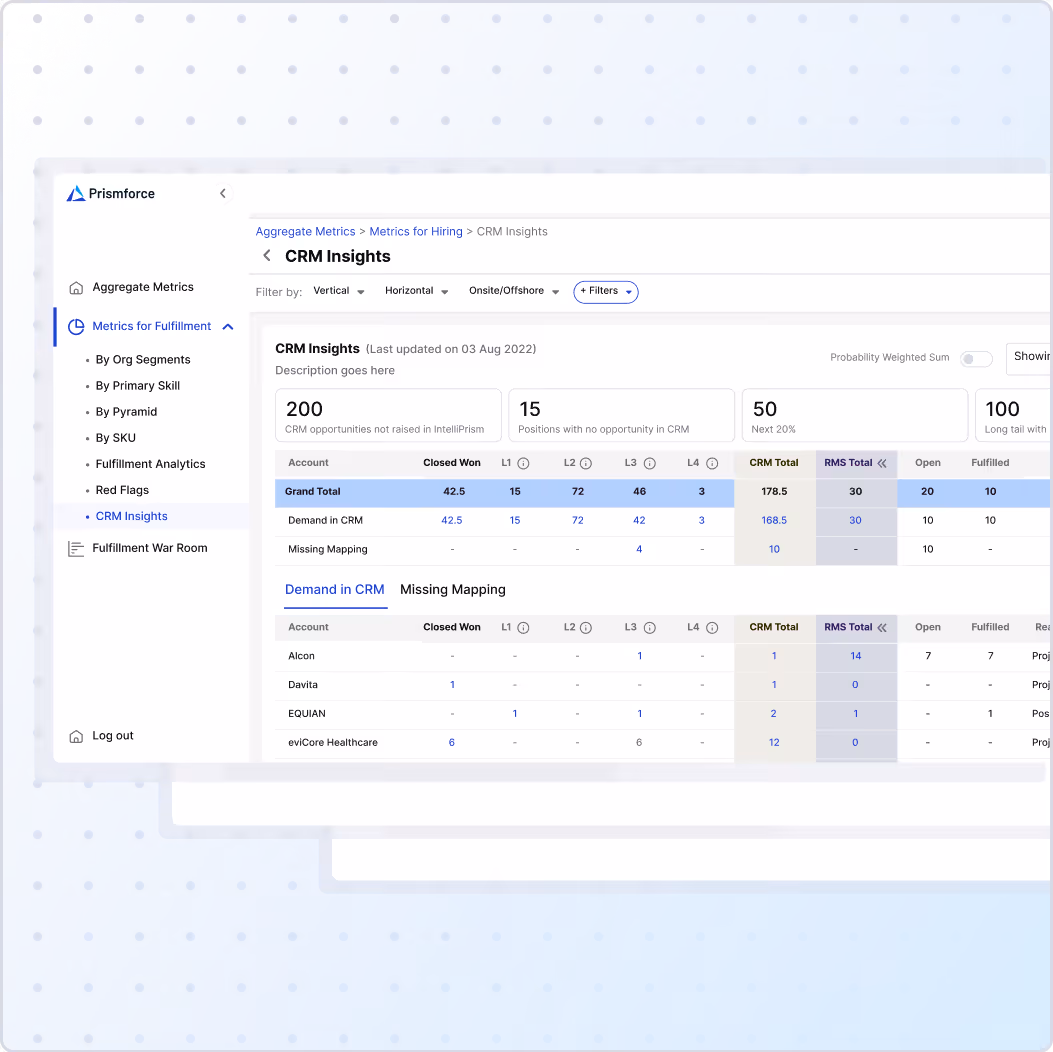Click the info icon beside the L4 column
Screen dimensions: 1053x1052
713,462
